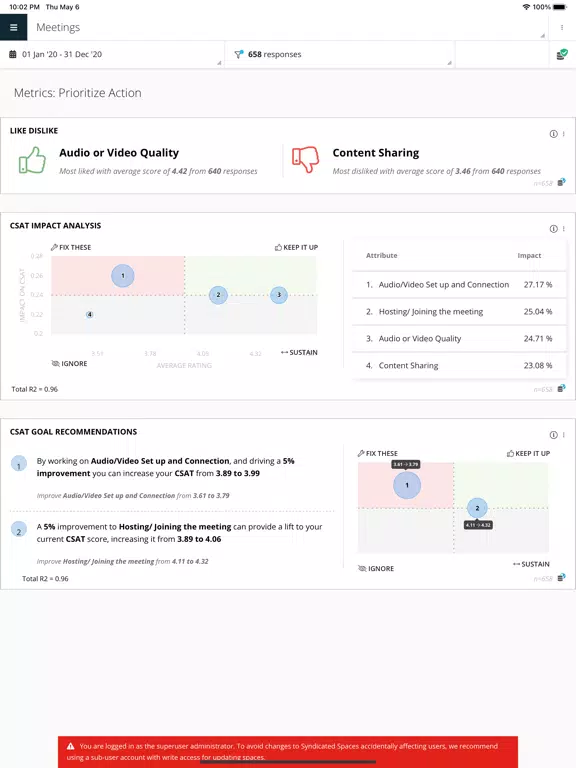
Task: Show info for Like Dislike widget
Action: click(553, 134)
